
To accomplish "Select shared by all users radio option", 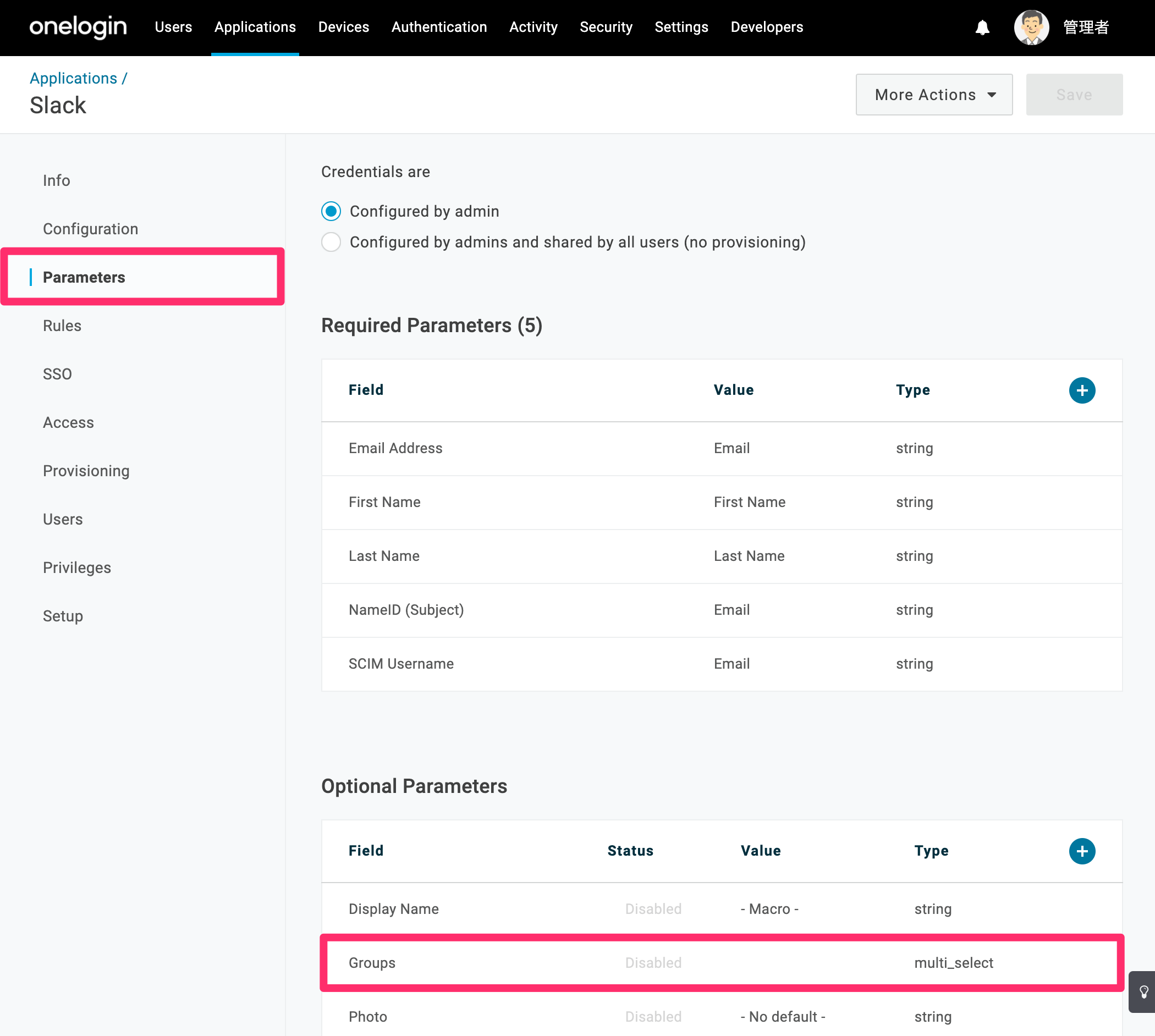I will [331, 242].
